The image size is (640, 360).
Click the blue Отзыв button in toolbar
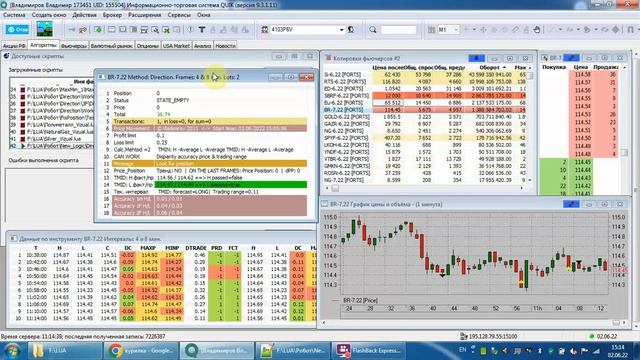[x=17, y=29]
